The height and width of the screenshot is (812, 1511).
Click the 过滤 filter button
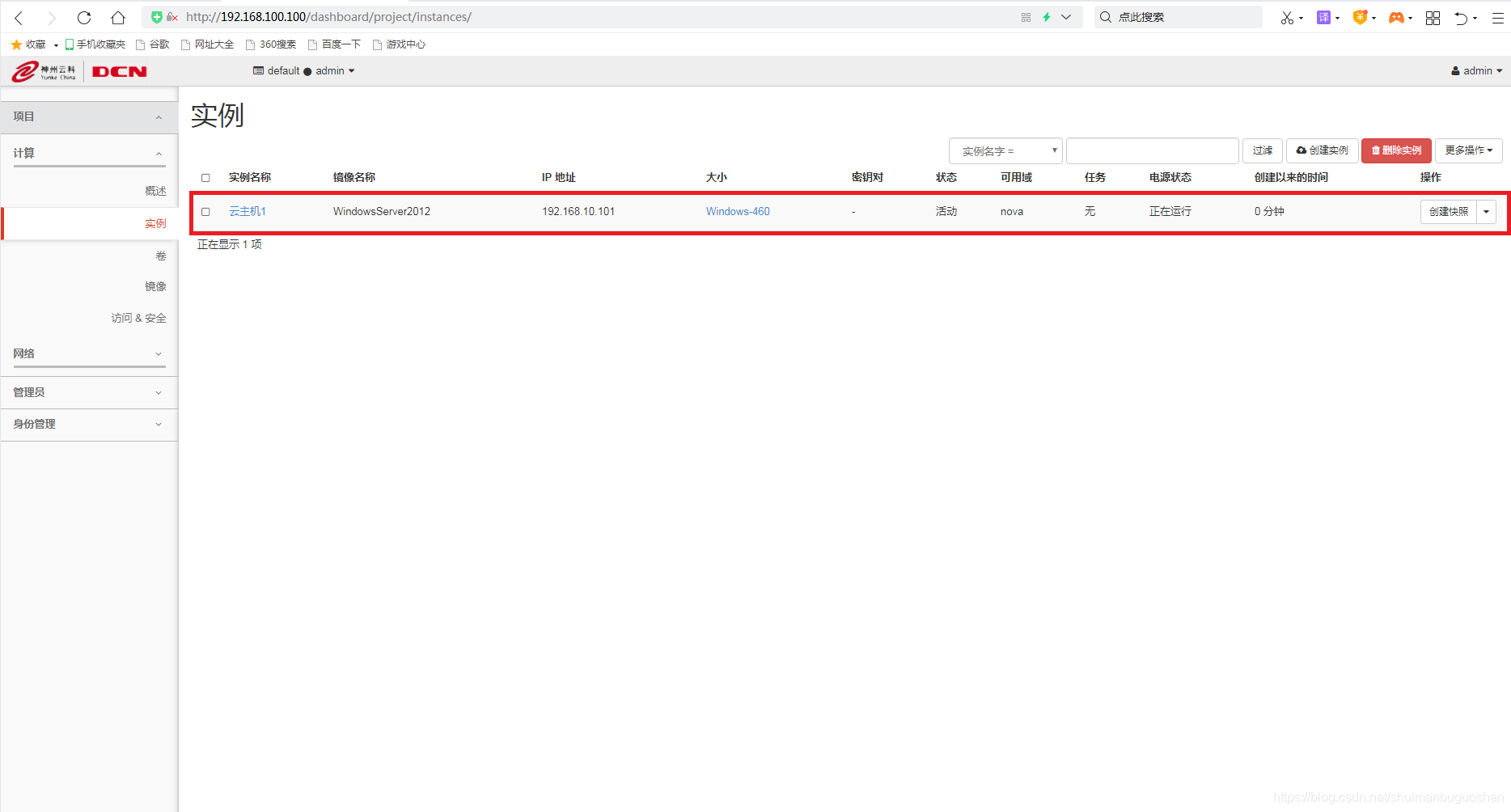(x=1262, y=150)
